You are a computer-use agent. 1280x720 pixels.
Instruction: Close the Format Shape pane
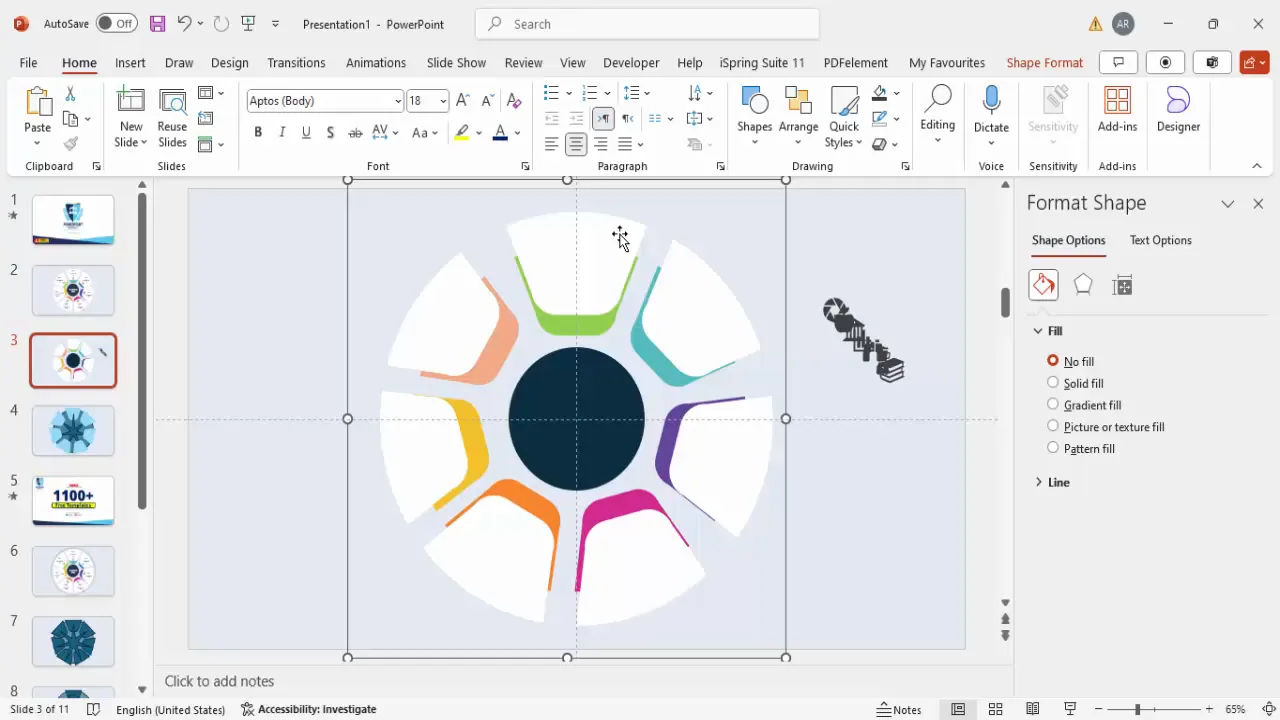pyautogui.click(x=1258, y=203)
